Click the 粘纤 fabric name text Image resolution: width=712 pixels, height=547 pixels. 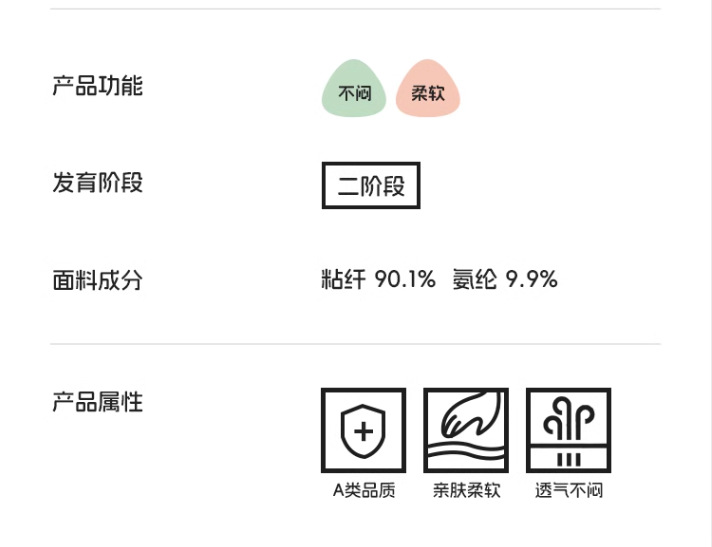click(x=343, y=280)
